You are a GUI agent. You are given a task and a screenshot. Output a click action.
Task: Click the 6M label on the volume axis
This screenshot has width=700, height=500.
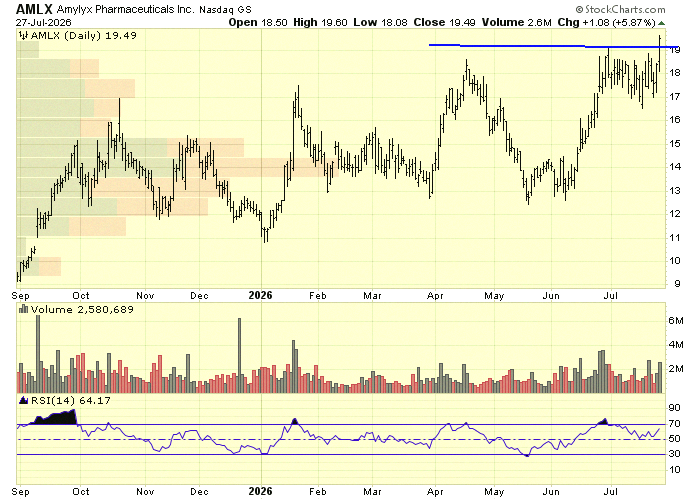tap(675, 321)
